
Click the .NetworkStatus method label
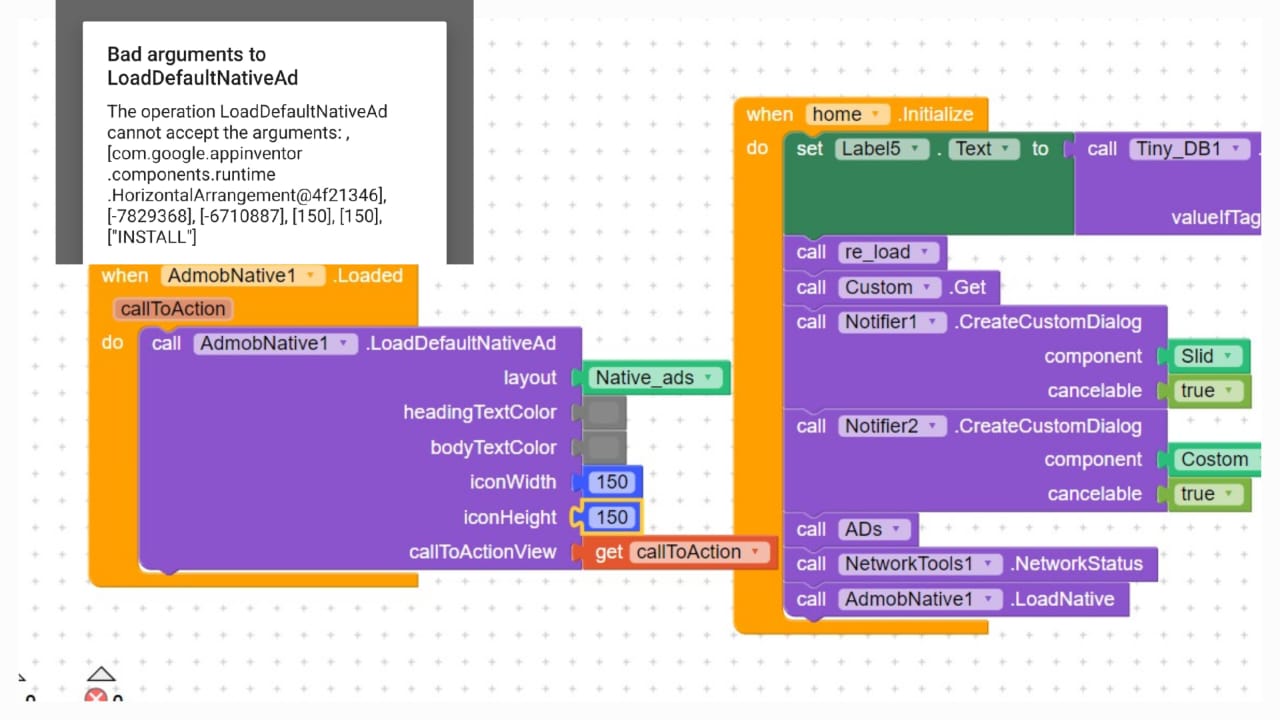point(1076,564)
